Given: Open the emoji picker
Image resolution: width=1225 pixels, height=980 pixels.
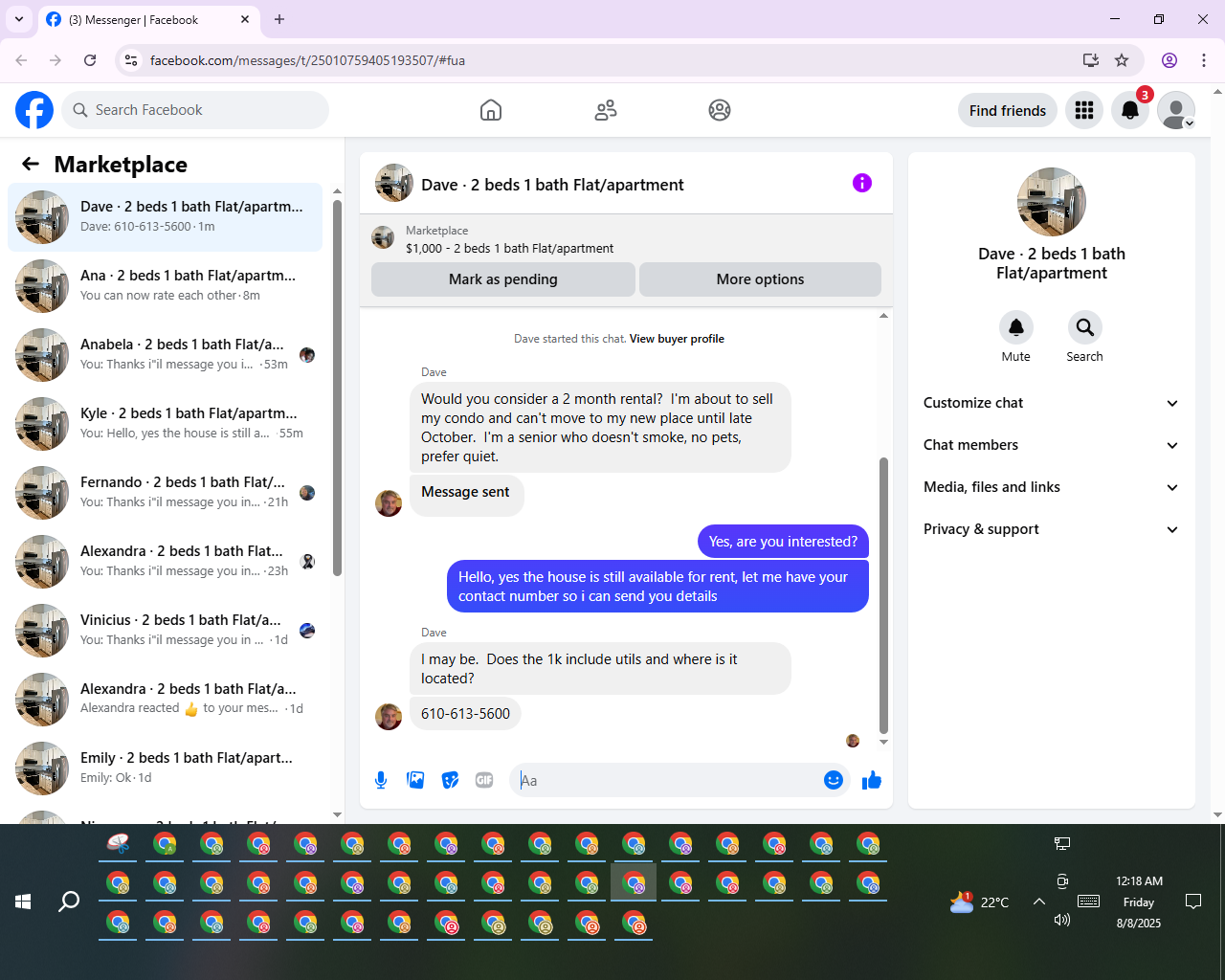Looking at the screenshot, I should coord(834,780).
